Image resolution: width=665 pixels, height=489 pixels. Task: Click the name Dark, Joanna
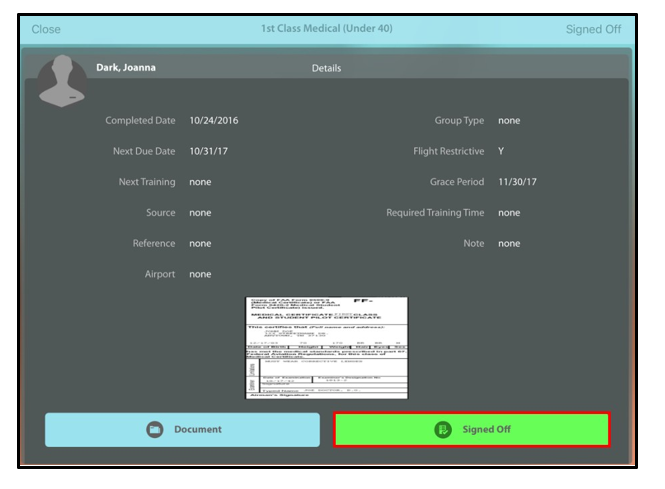(x=126, y=68)
